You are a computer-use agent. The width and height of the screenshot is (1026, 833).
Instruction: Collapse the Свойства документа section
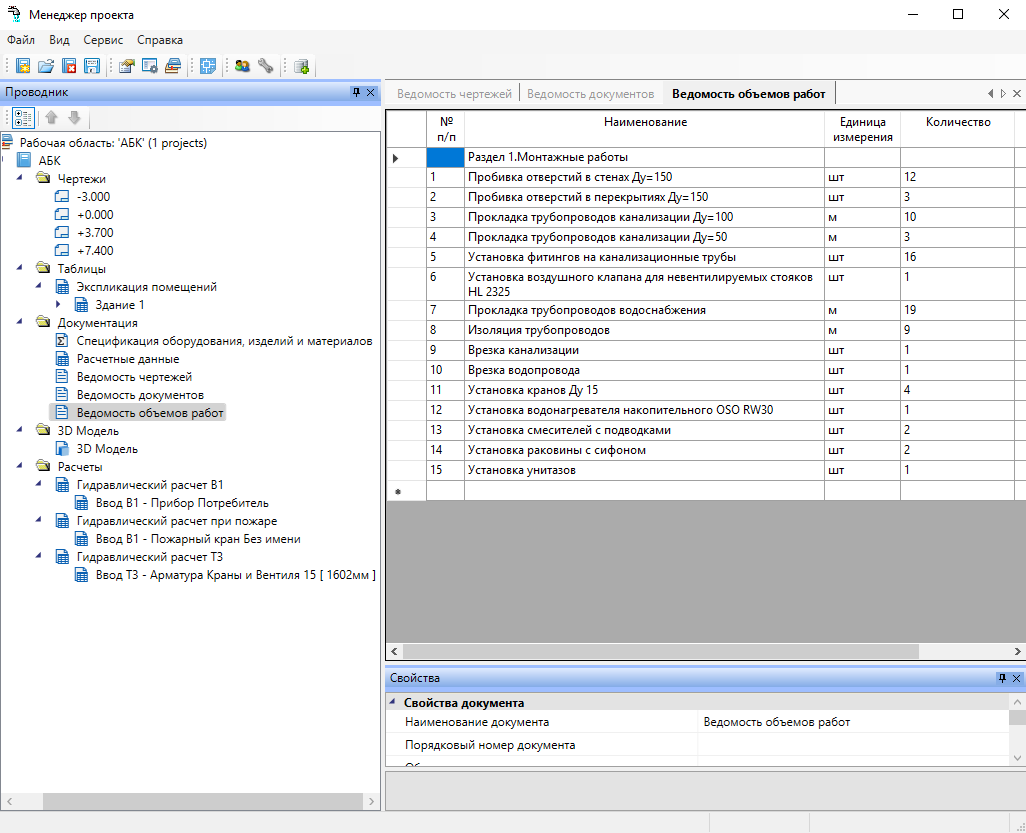393,703
